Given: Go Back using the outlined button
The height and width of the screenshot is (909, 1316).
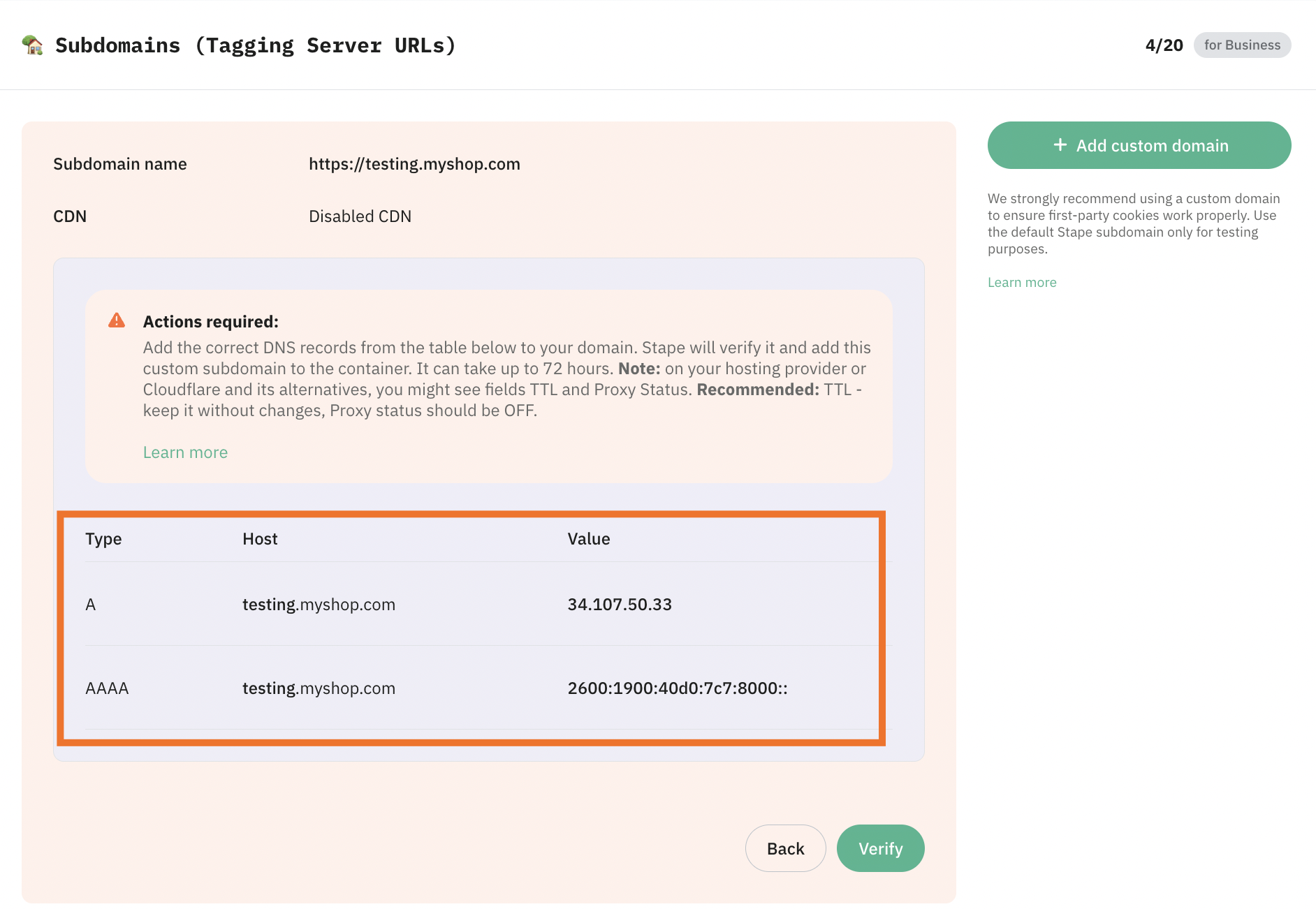Looking at the screenshot, I should coord(786,848).
